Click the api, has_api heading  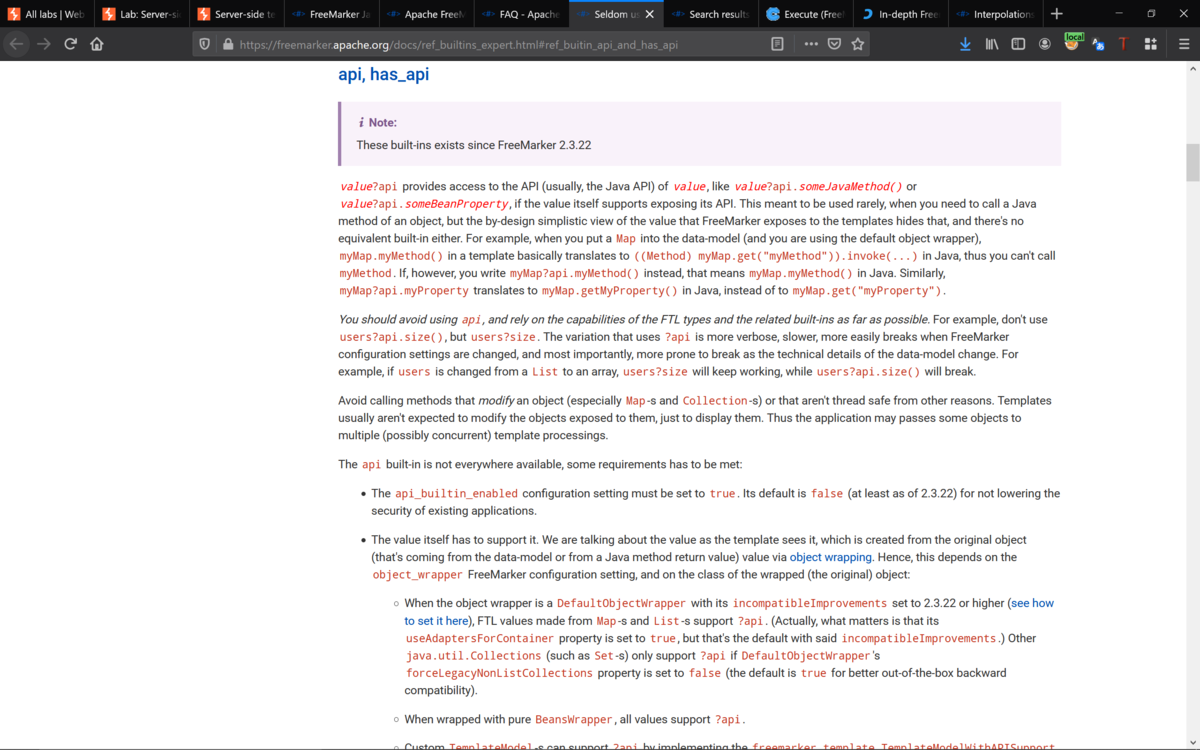pyautogui.click(x=384, y=75)
